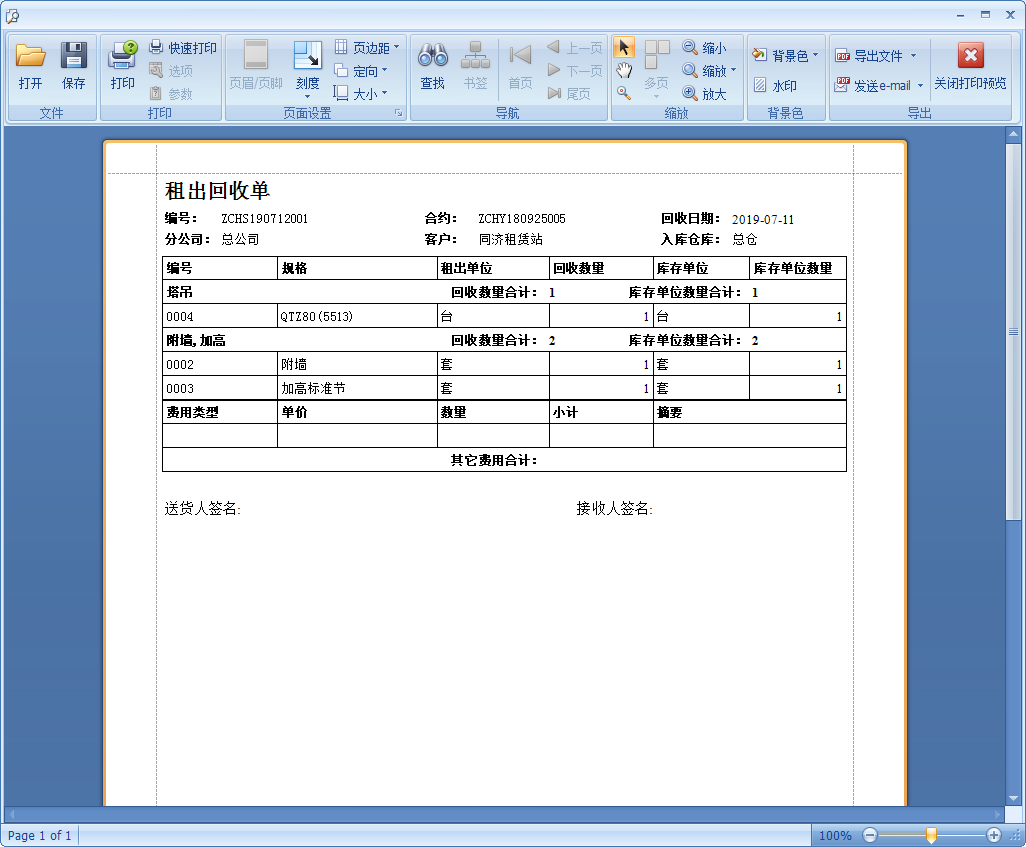Open the Margins (页边距) dropdown
Viewport: 1026px width, 847px height.
pyautogui.click(x=367, y=47)
